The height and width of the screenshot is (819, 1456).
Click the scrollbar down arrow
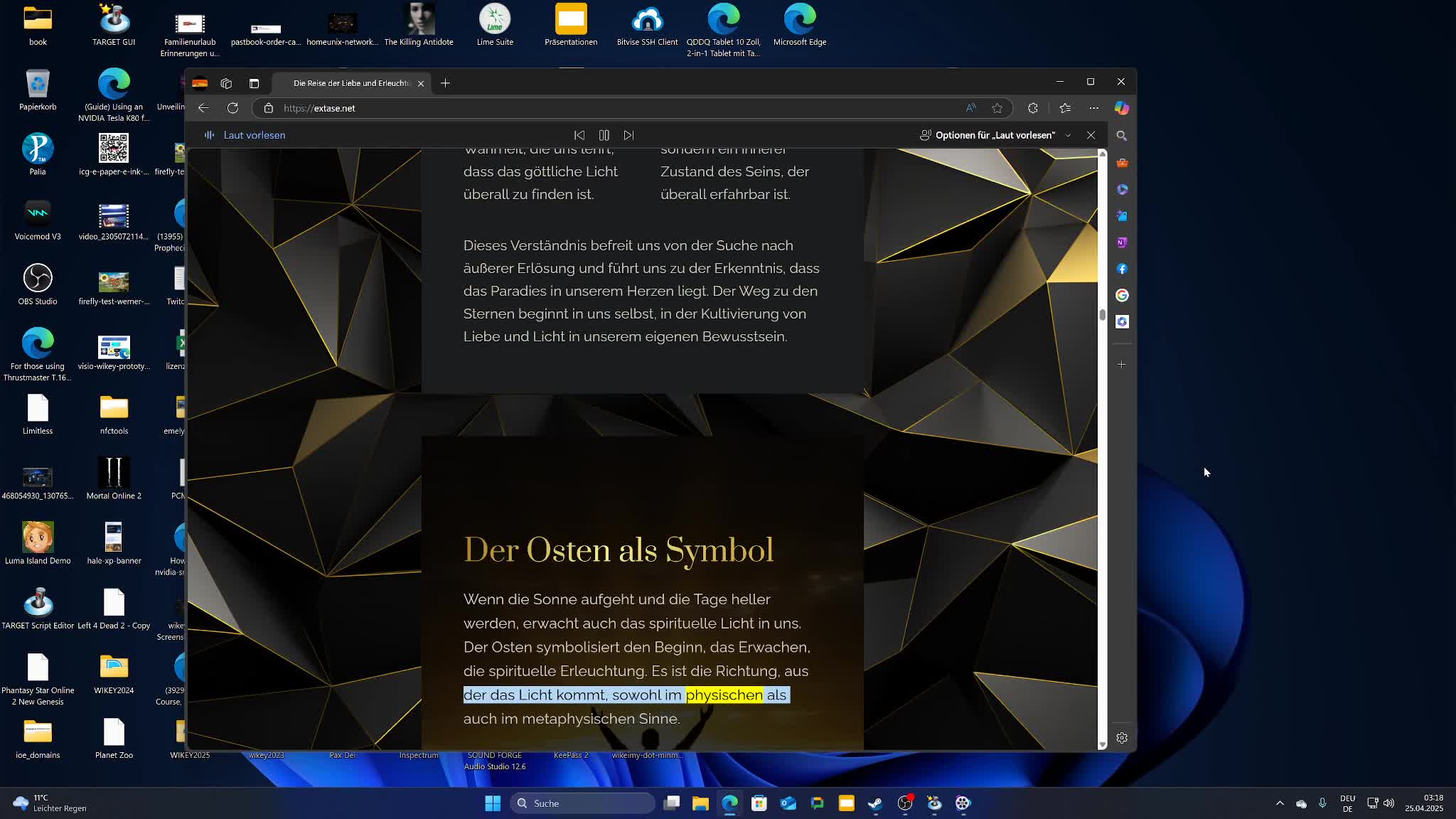pos(1103,744)
